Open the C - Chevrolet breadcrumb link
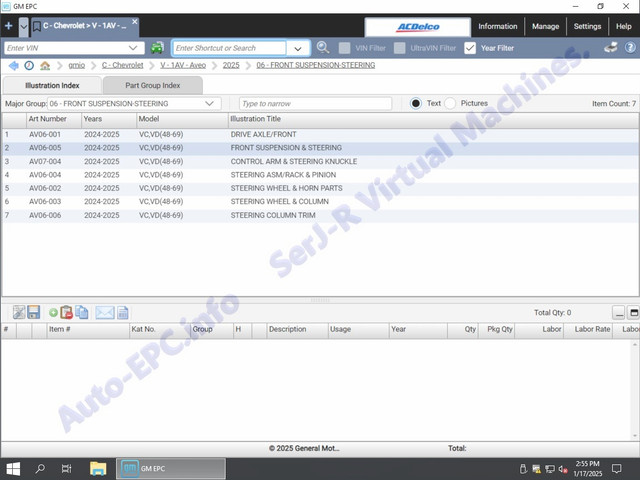This screenshot has height=480, width=640. pyautogui.click(x=122, y=65)
